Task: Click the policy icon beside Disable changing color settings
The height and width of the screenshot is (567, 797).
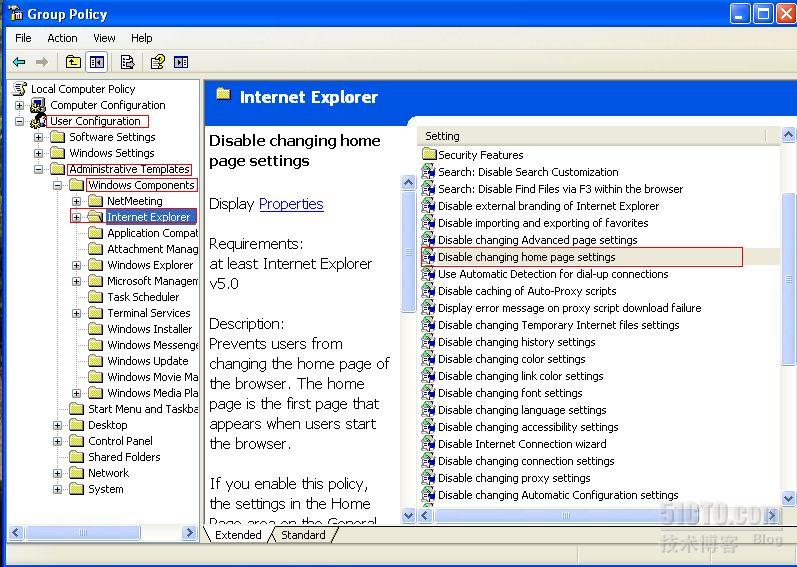Action: [x=428, y=359]
